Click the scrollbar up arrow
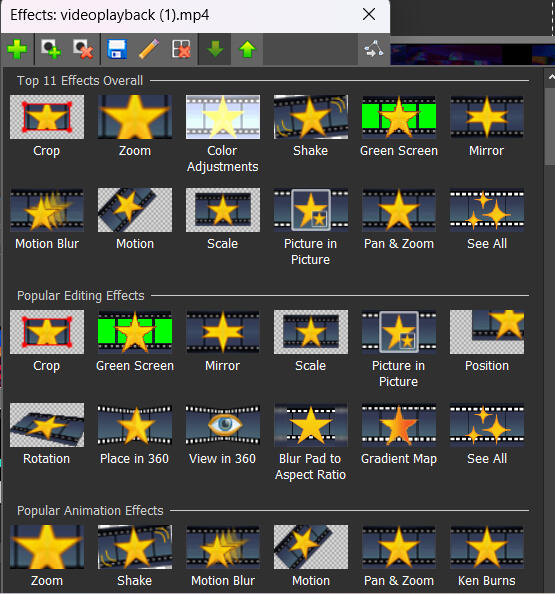 click(x=551, y=77)
